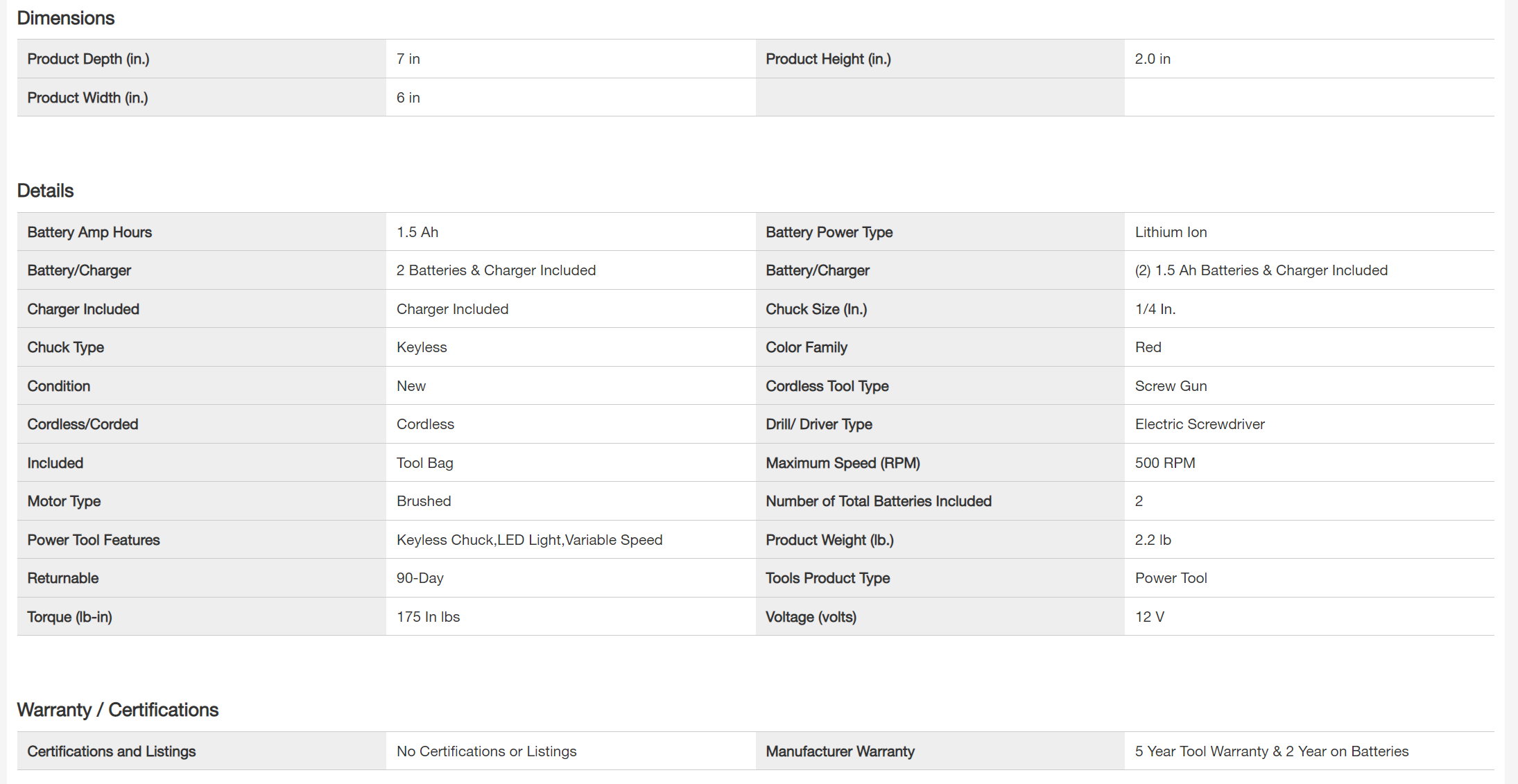
Task: Click the 2 Batteries & Charger Included value
Action: click(496, 270)
